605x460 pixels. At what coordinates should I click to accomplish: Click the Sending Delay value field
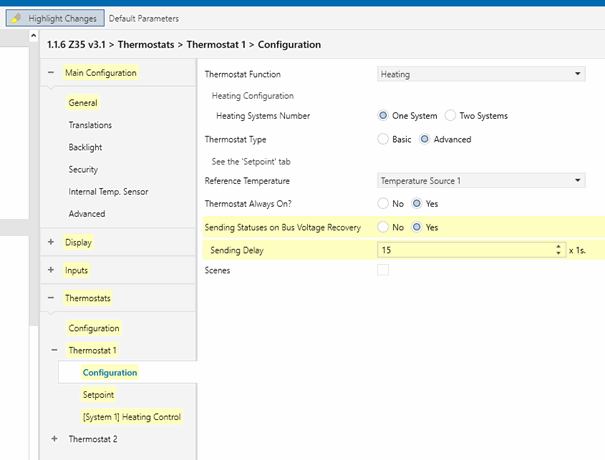[465, 250]
